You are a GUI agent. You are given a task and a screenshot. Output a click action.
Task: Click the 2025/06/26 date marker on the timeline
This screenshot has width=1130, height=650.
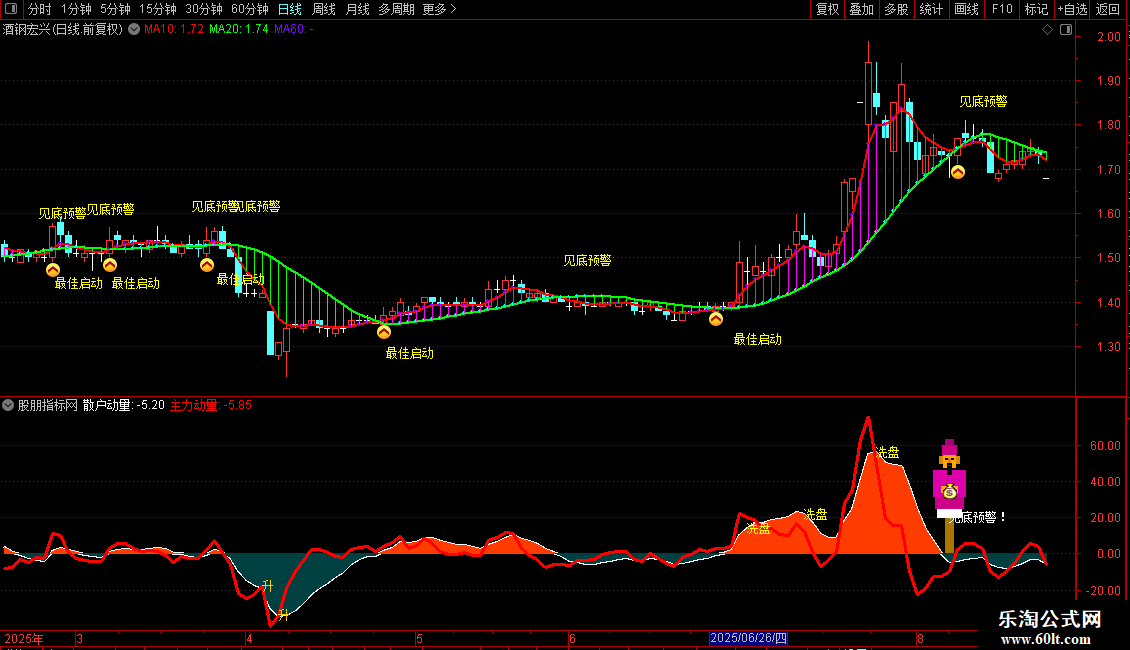coord(748,638)
